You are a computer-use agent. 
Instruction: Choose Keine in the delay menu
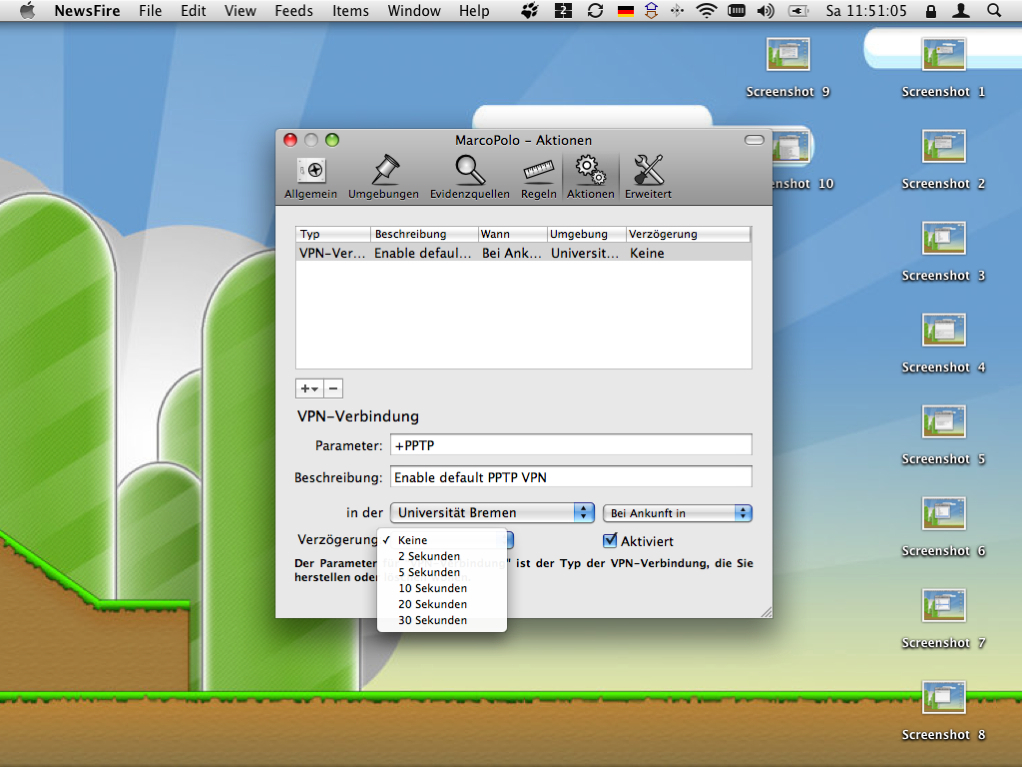click(x=442, y=540)
